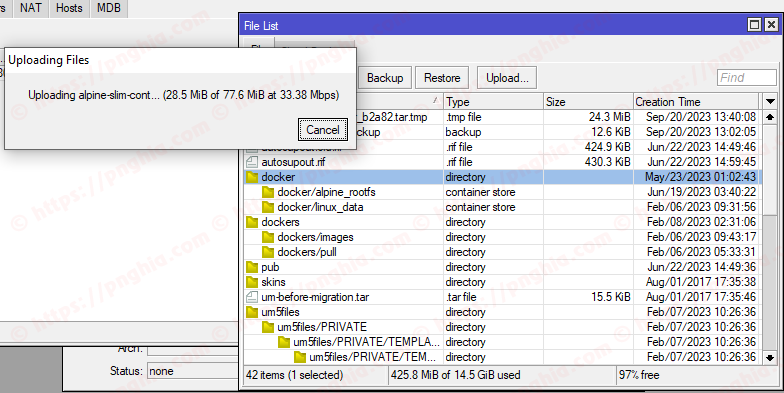Select the um5files/PRIVATE folder icon

[x=268, y=327]
